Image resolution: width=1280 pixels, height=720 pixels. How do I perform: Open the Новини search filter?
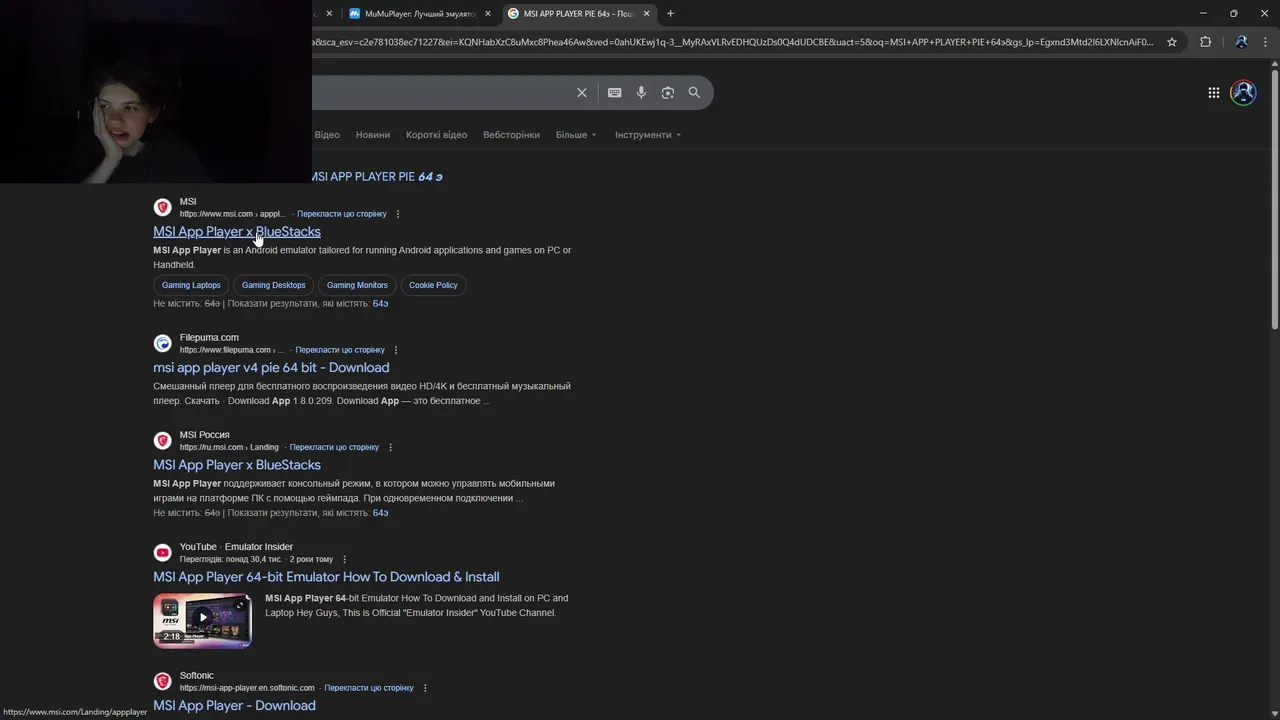pos(373,135)
